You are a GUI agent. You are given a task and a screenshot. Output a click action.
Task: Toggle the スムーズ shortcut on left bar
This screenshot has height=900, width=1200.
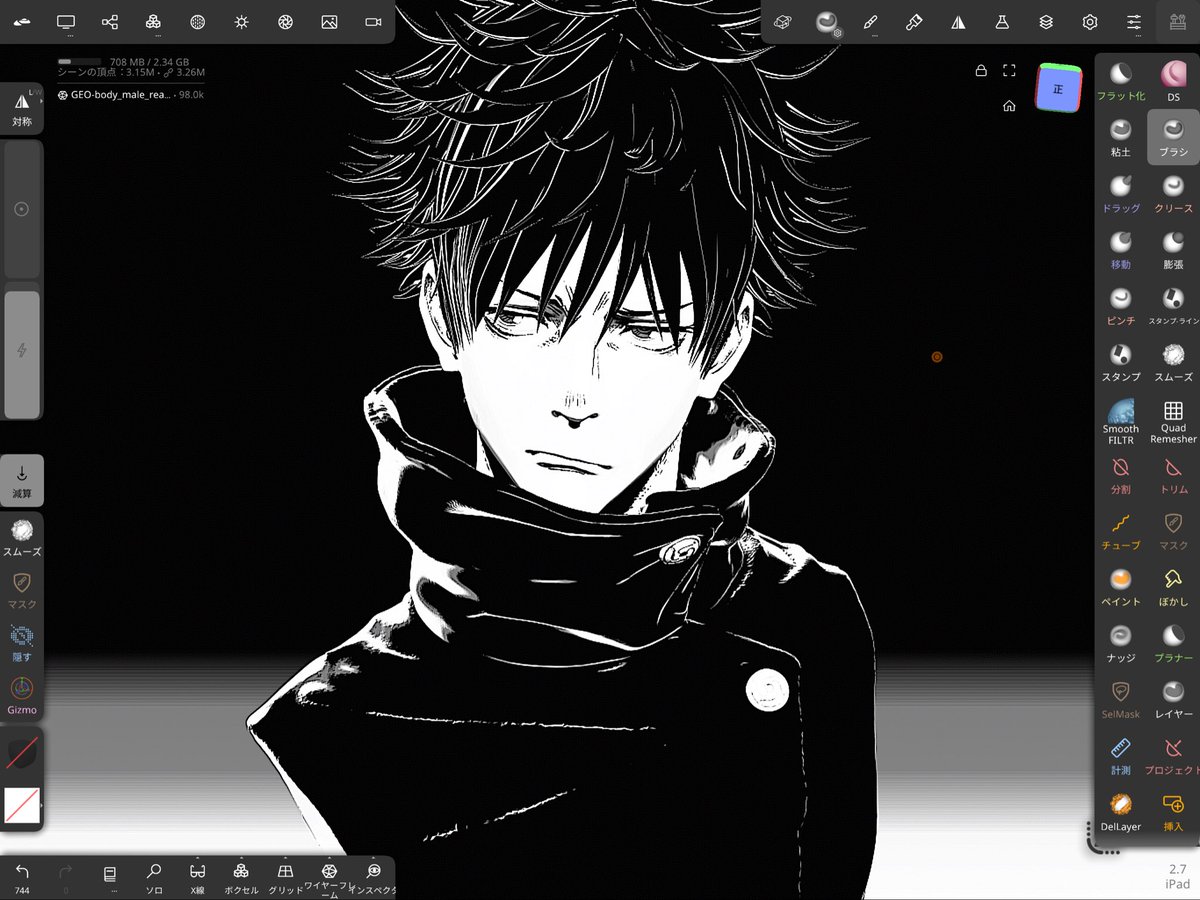coord(22,538)
